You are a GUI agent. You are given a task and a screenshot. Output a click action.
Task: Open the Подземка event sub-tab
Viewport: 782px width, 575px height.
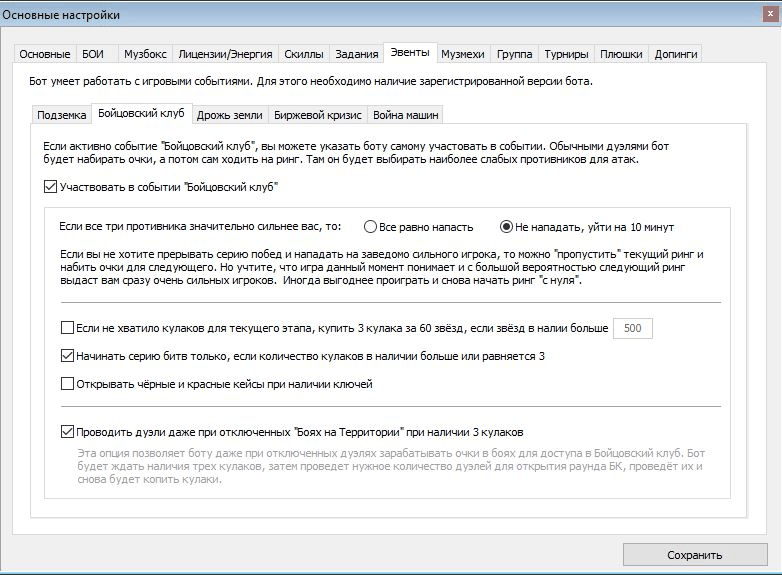pos(61,115)
